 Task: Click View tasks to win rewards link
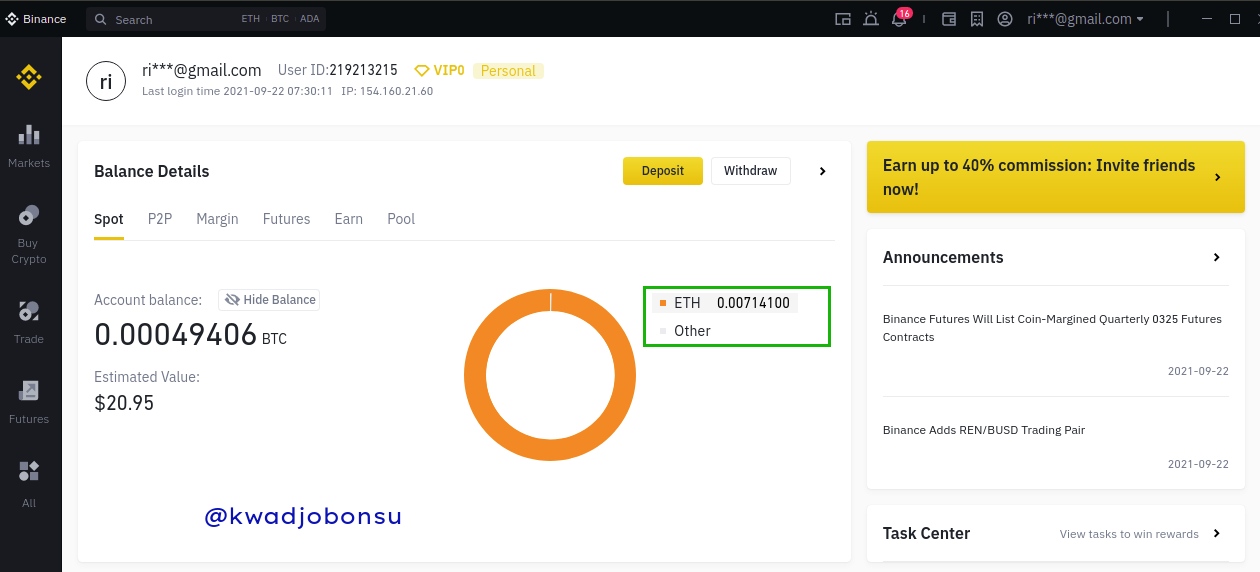point(1129,534)
